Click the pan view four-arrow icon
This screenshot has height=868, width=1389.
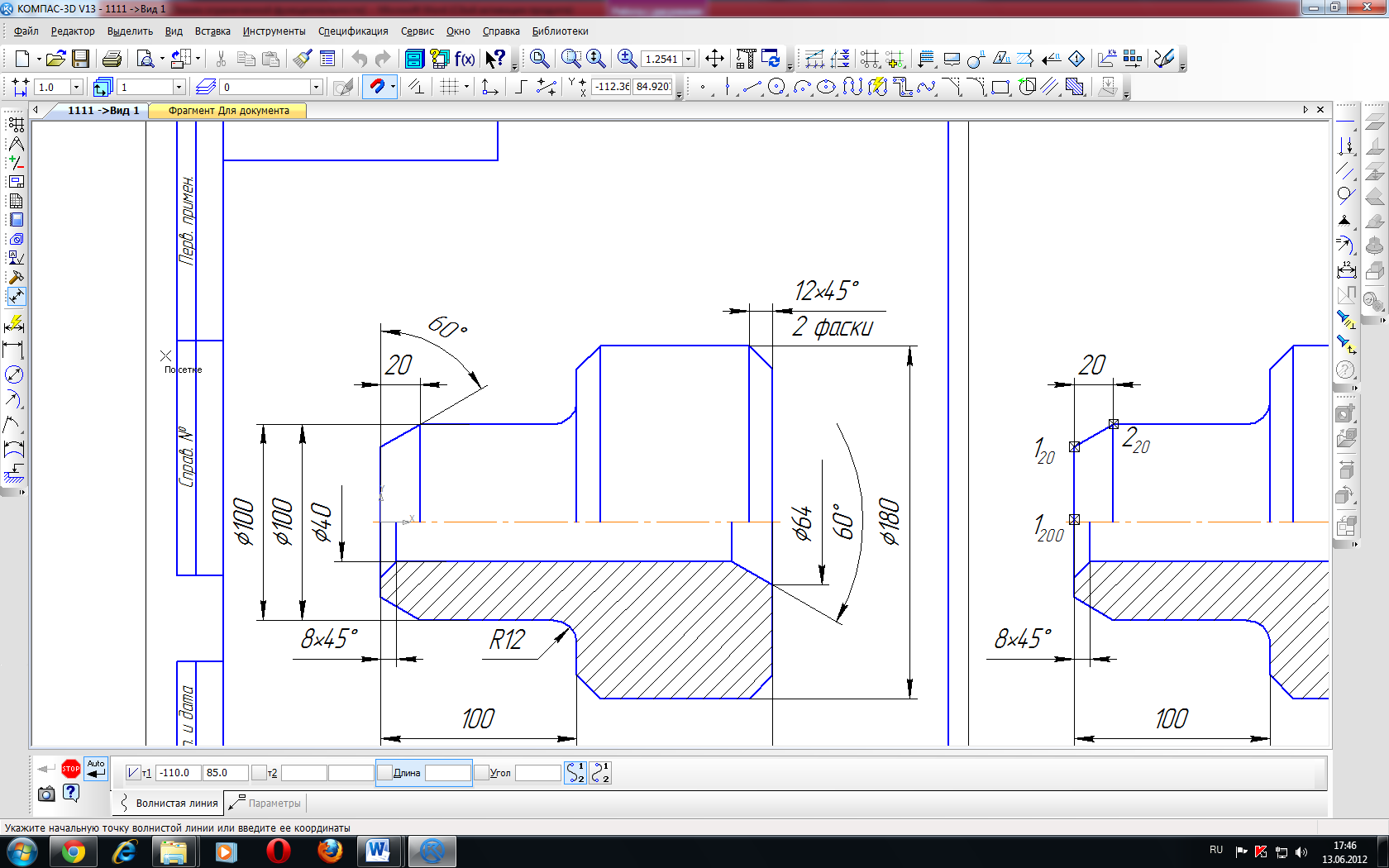(x=714, y=59)
